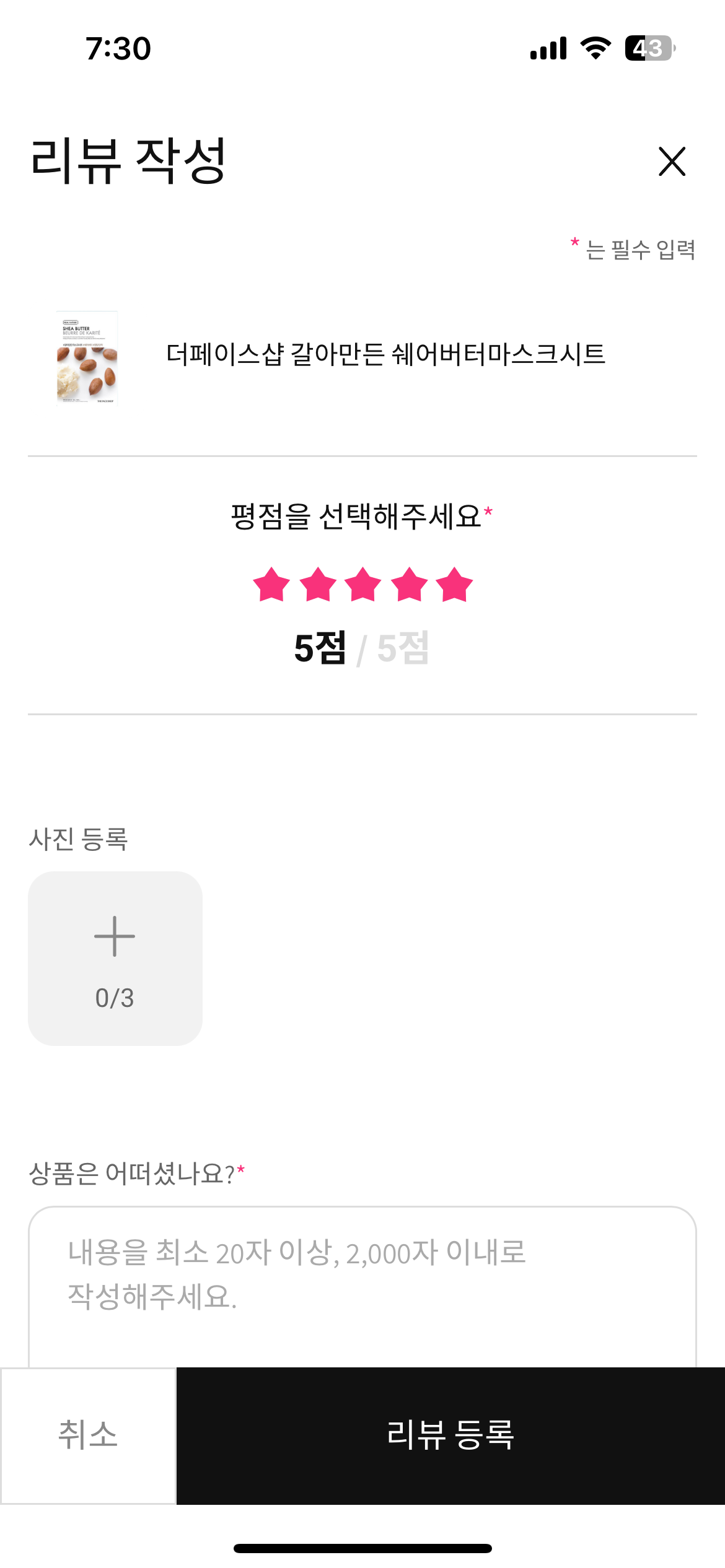The image size is (725, 1568).
Task: Tap the cellular signal bars icon
Action: [x=548, y=48]
